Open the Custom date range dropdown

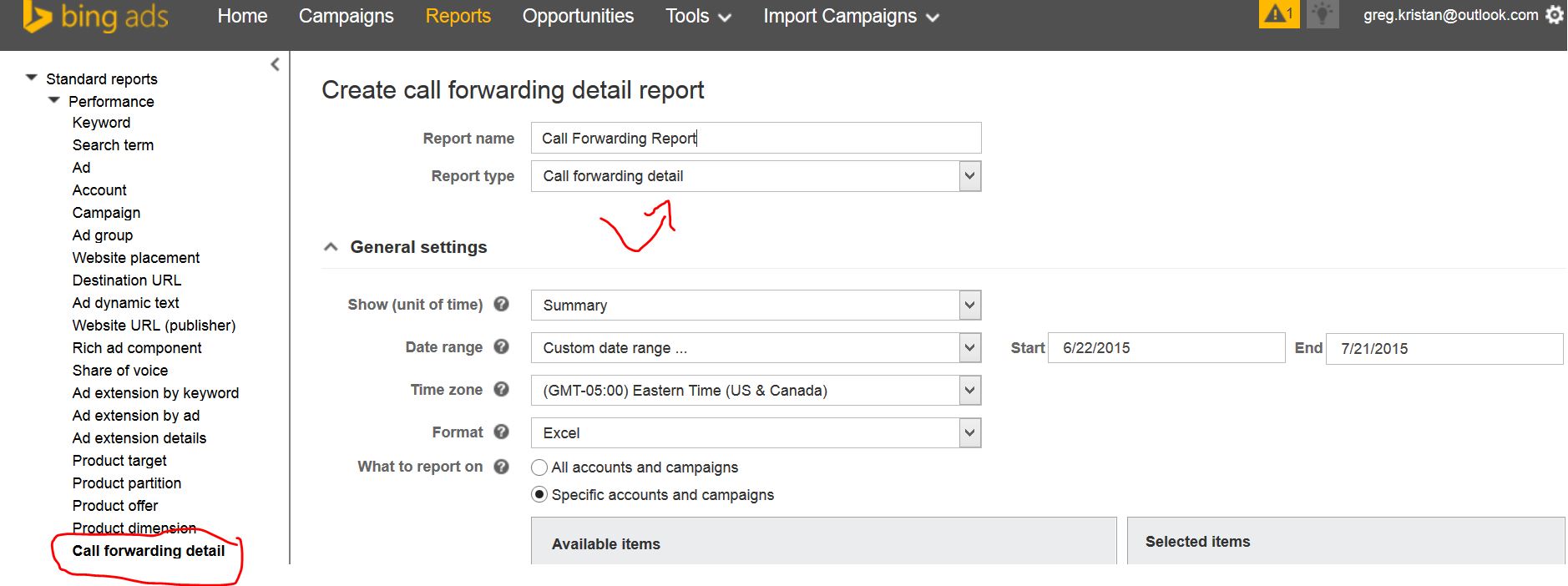coord(756,348)
